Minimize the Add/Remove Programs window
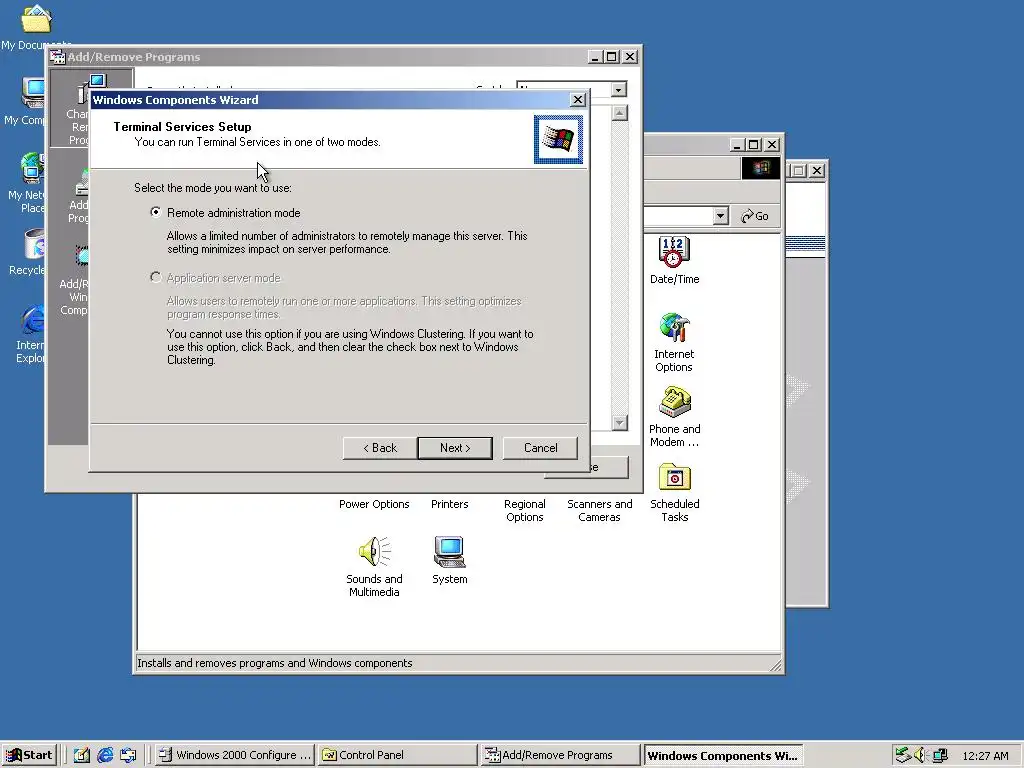The width and height of the screenshot is (1024, 768). pyautogui.click(x=595, y=57)
